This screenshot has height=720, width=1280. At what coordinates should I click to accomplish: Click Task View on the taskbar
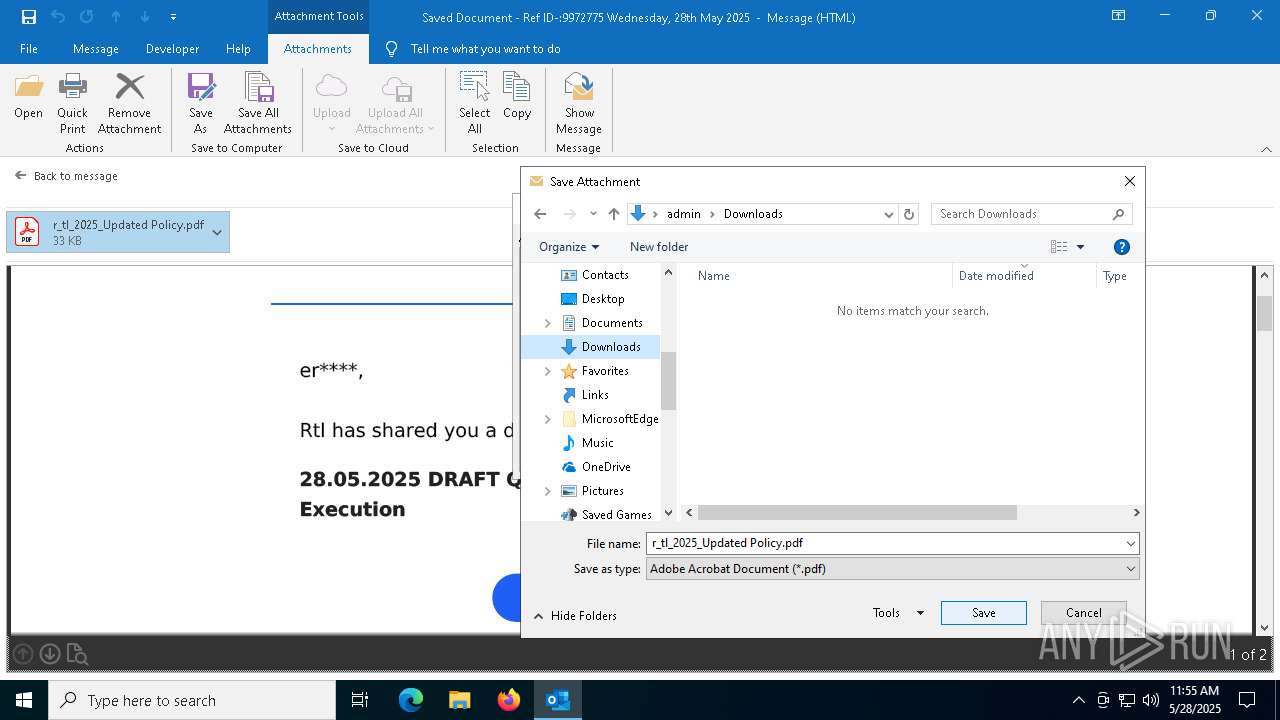click(360, 700)
